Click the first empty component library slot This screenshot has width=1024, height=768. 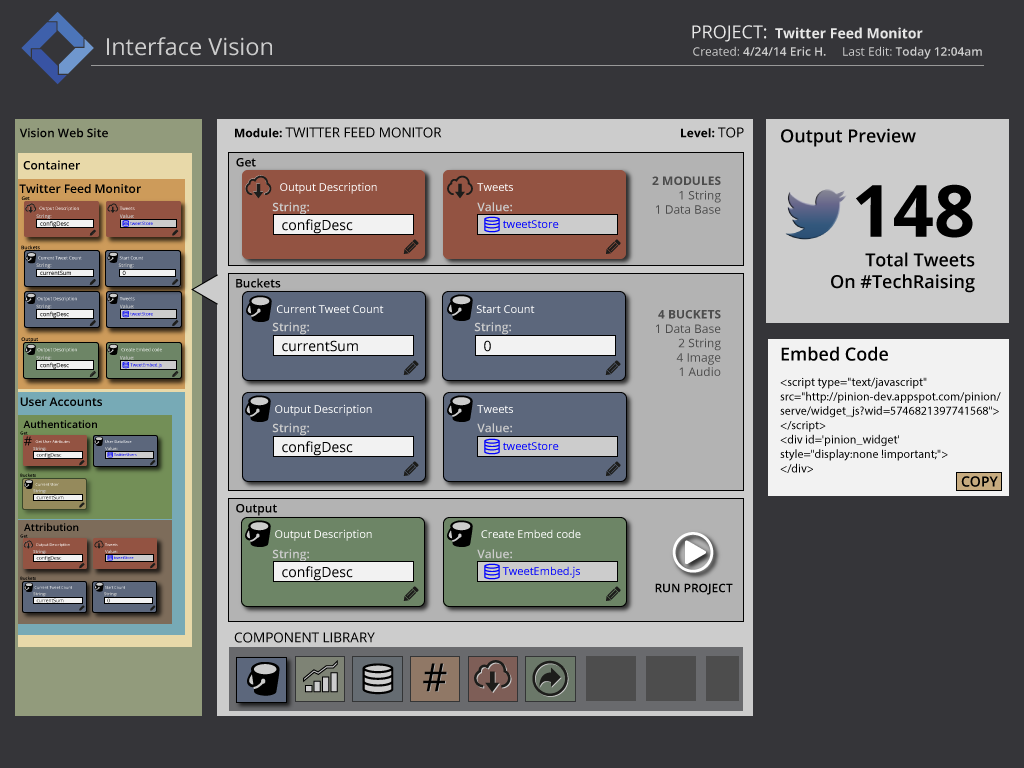(610, 679)
